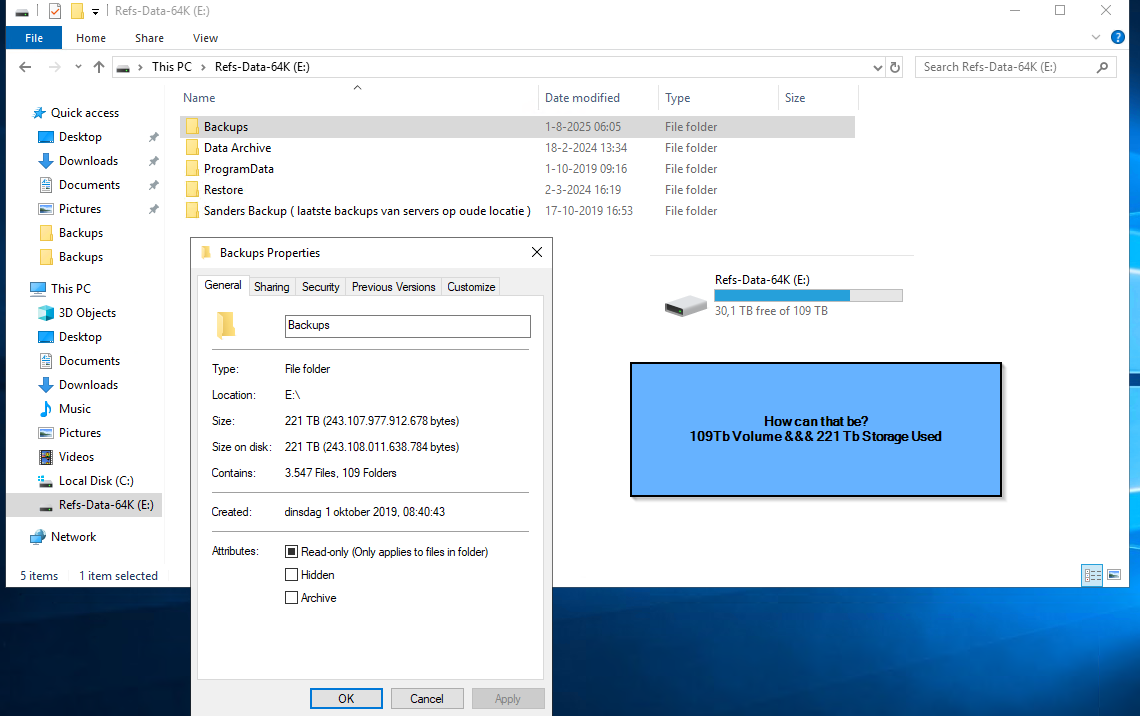Check the Archive attribute checkbox
Screen dimensions: 1140x716
click(x=292, y=598)
